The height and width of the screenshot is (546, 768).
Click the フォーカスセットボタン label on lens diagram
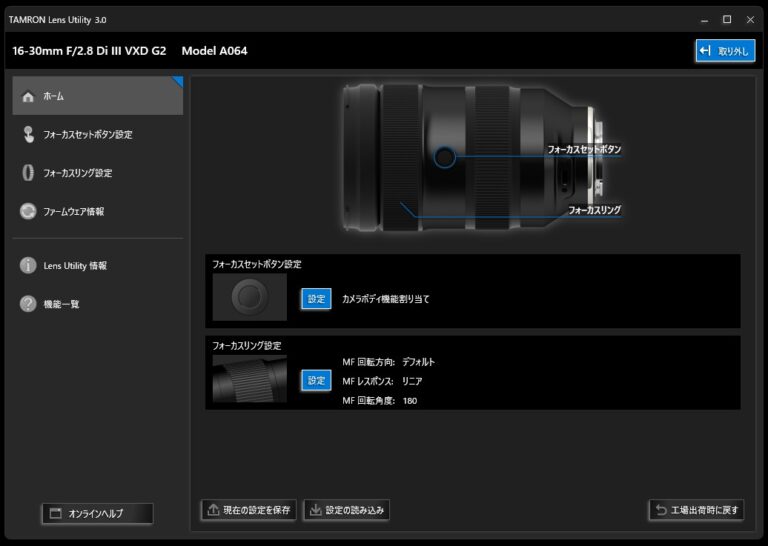point(584,149)
